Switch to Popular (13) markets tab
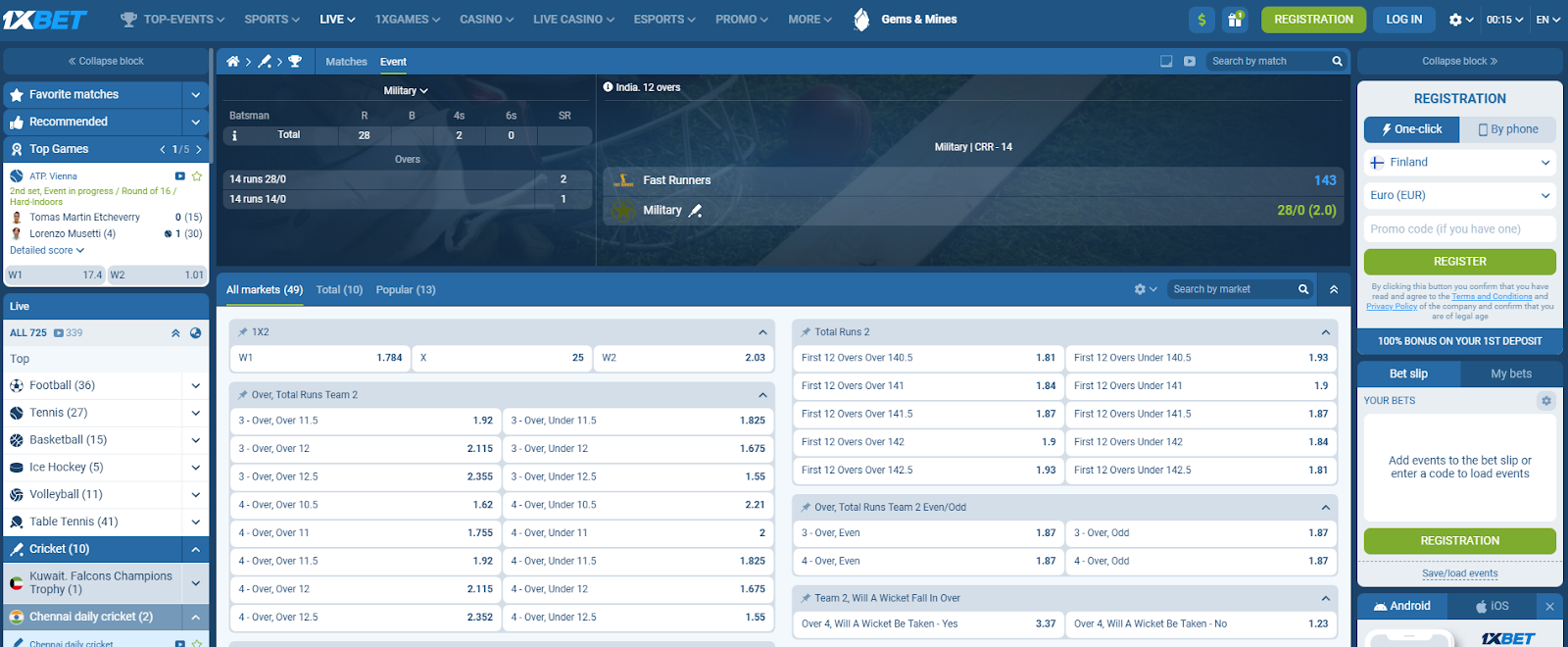 [406, 290]
